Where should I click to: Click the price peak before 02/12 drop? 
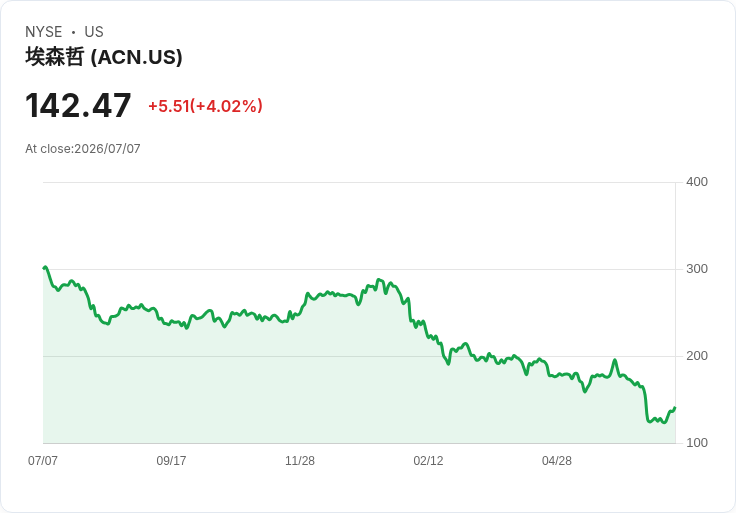coord(379,280)
